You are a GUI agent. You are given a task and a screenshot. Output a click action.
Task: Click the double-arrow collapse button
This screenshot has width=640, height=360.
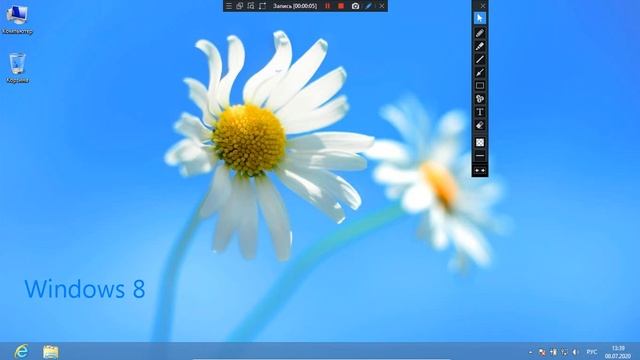pos(480,170)
